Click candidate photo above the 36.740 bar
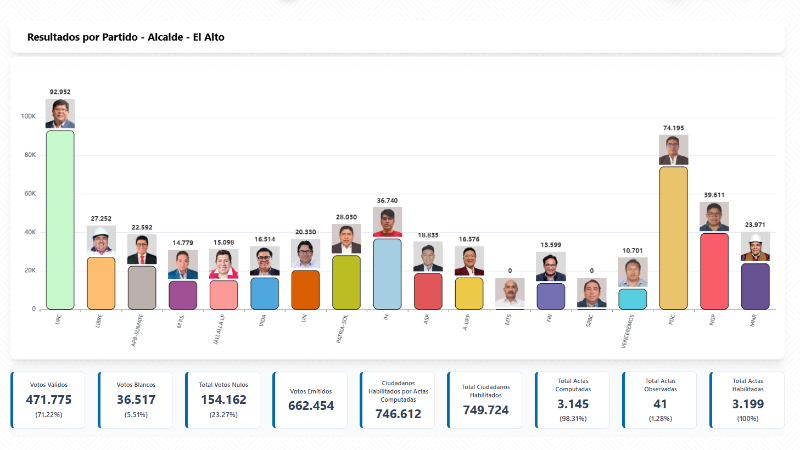 click(x=387, y=222)
